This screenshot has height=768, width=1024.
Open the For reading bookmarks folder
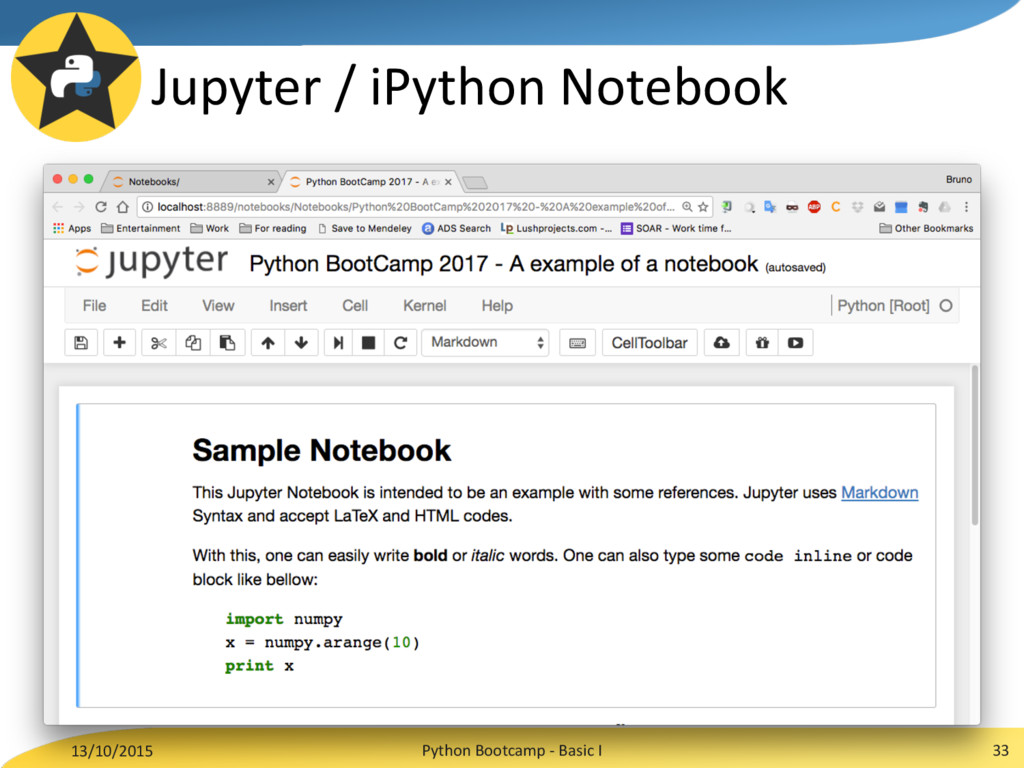[272, 228]
